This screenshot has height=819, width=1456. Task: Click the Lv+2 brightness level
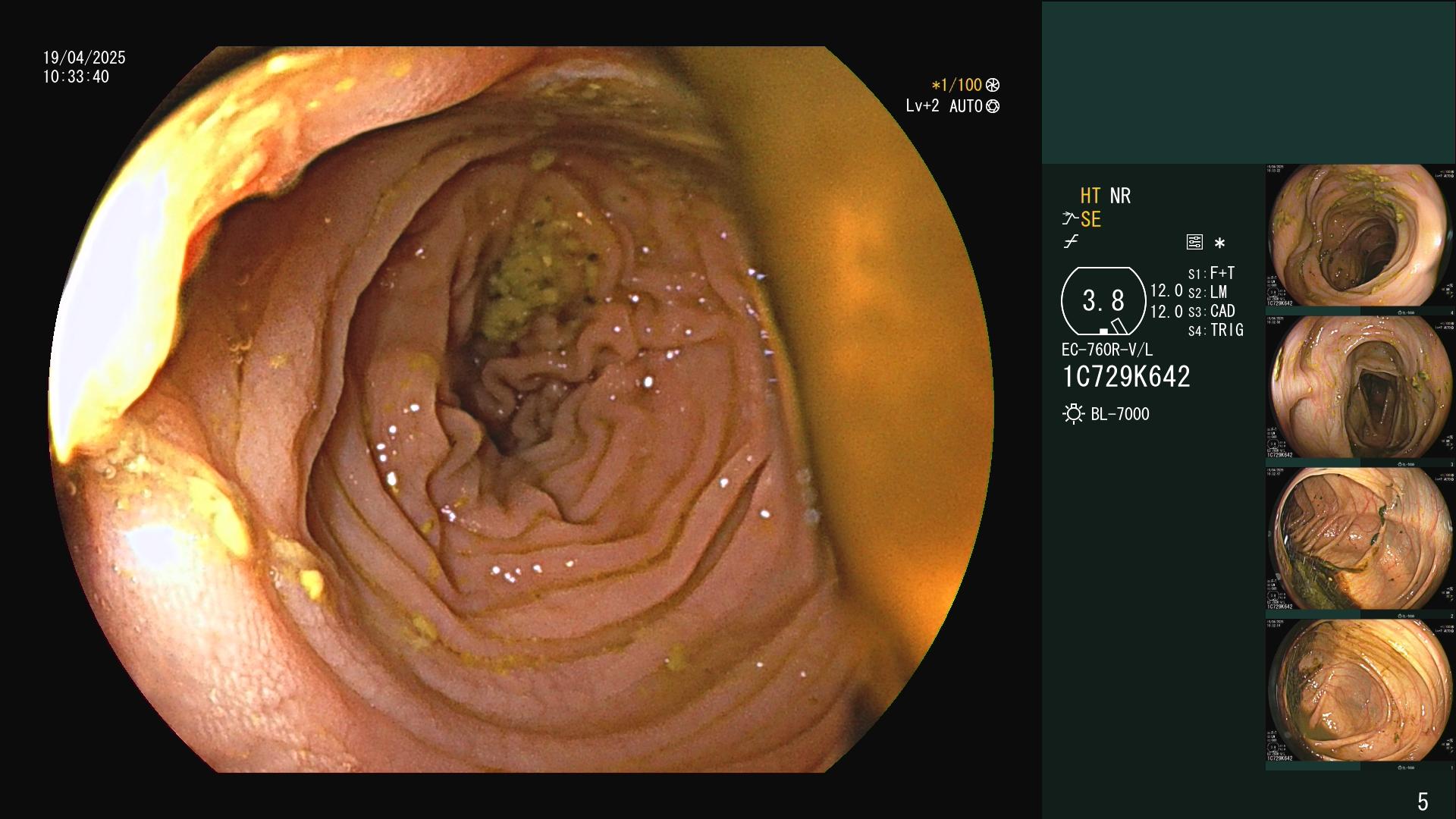(922, 106)
